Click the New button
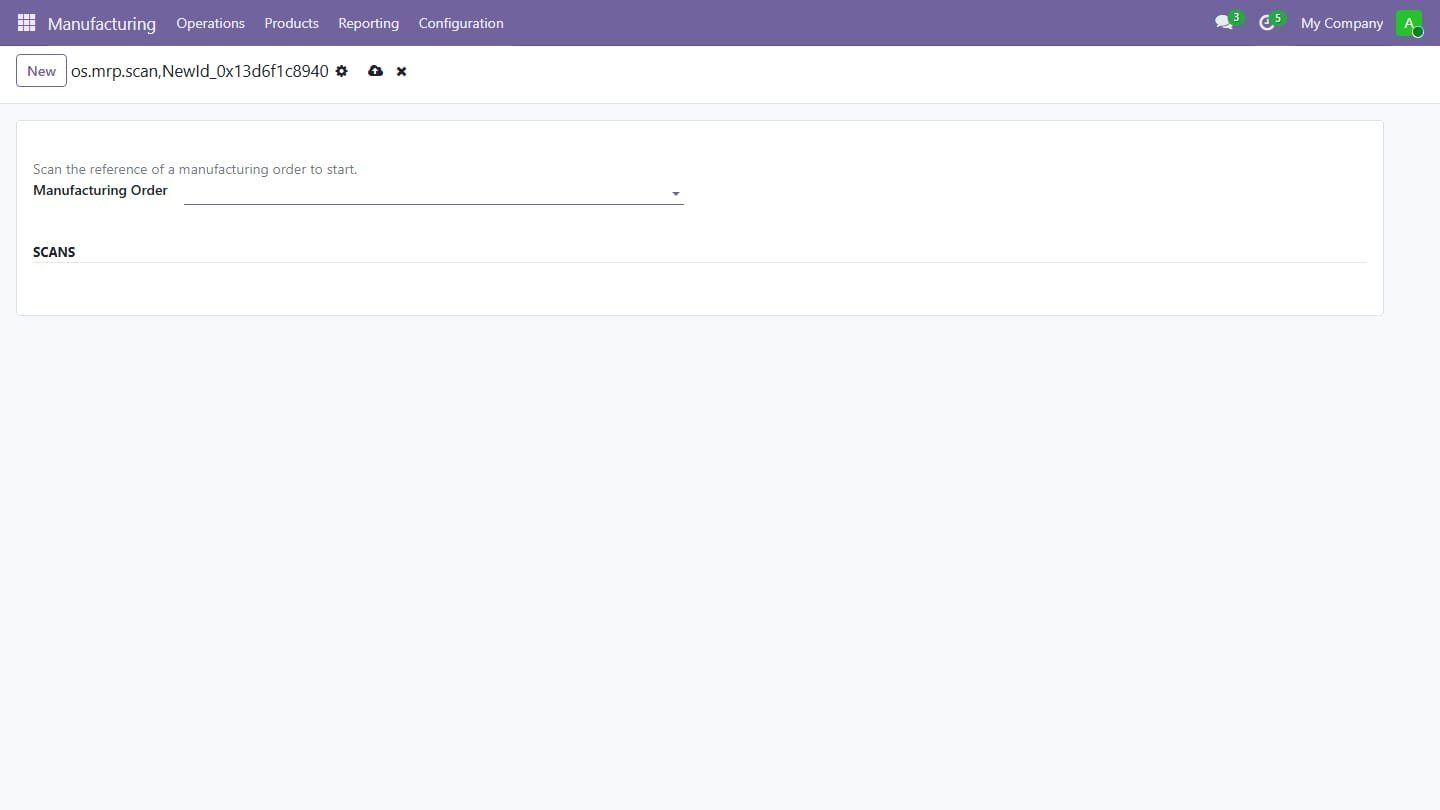 [x=41, y=71]
